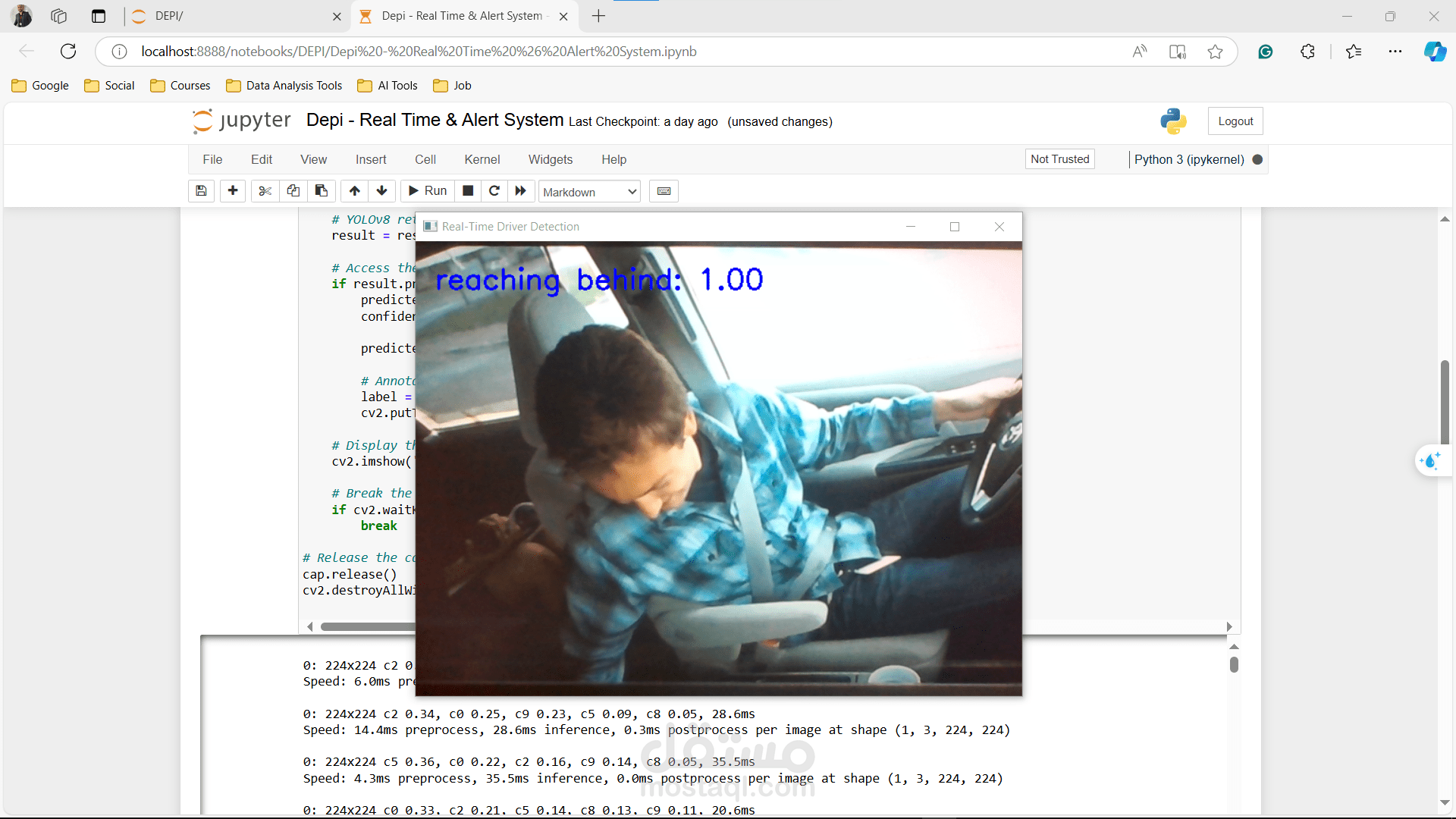Close the Depi - Real Time & Alert System tab
The height and width of the screenshot is (819, 1456).
click(x=563, y=16)
